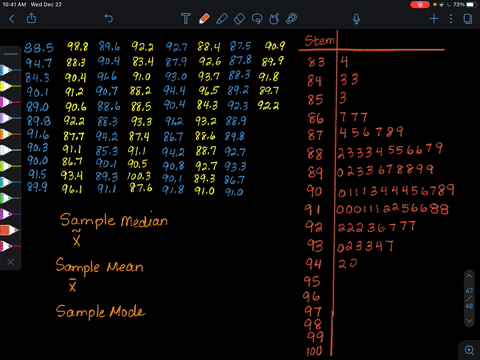Open the three-dot more options menu
Screen dimensions: 480x360
(x=451, y=19)
